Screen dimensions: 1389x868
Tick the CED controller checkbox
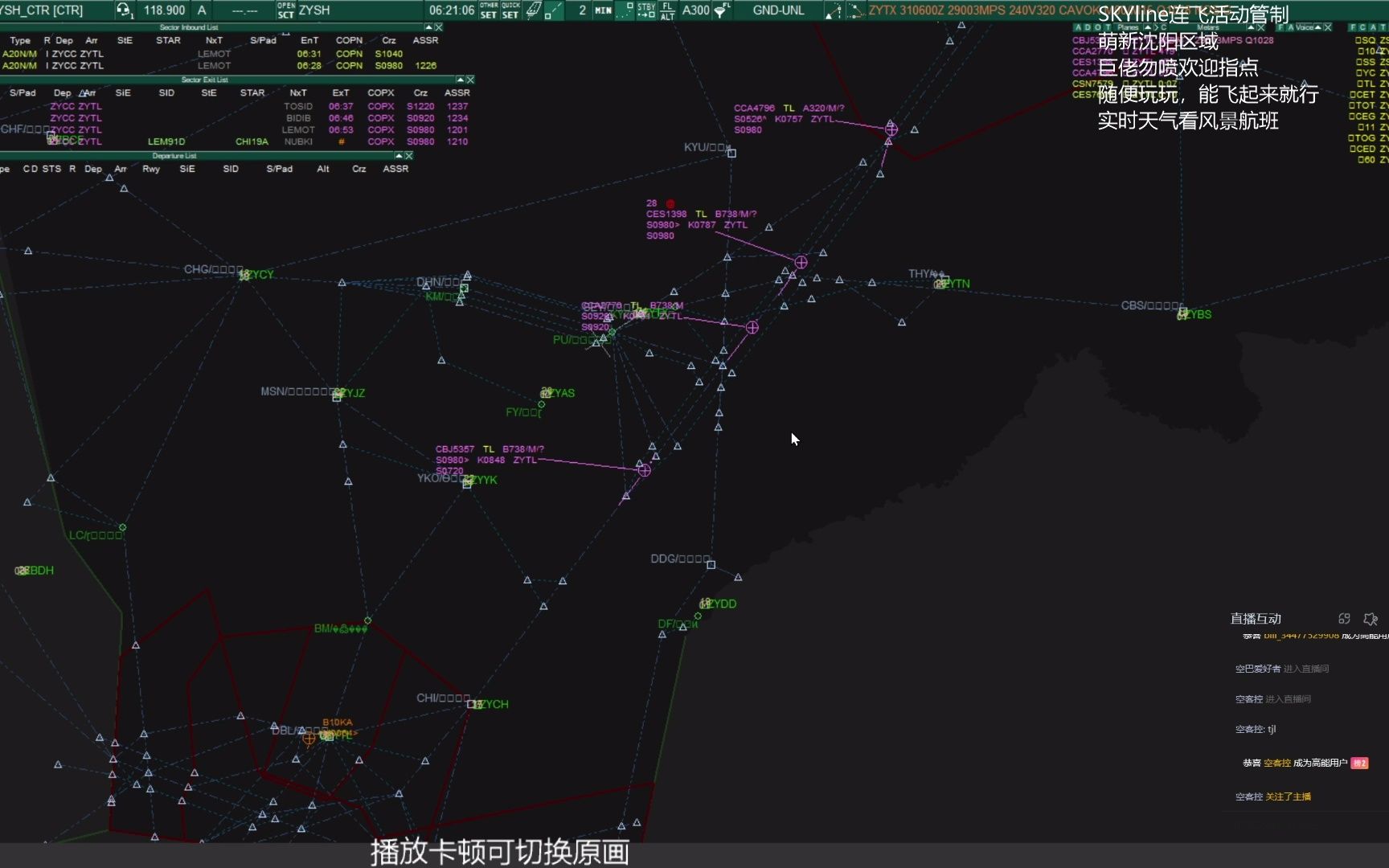[1352, 149]
